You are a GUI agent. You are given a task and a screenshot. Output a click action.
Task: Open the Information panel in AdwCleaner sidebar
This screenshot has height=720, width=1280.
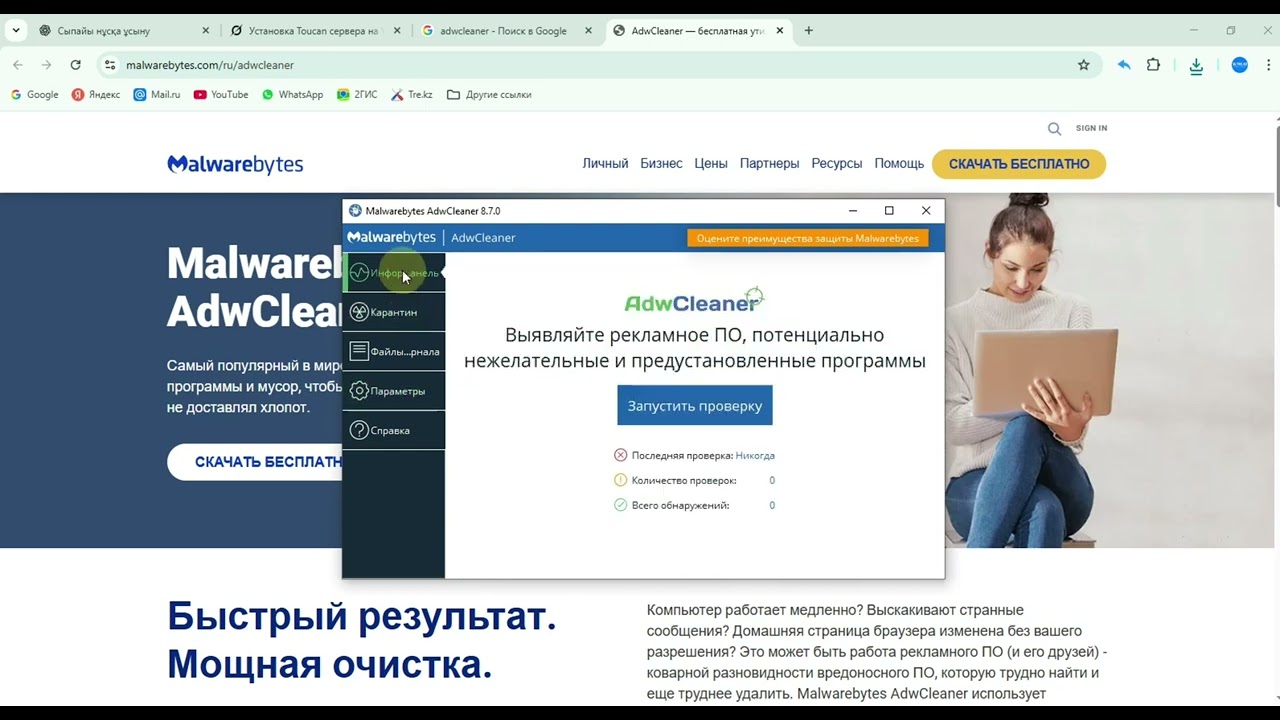(394, 273)
